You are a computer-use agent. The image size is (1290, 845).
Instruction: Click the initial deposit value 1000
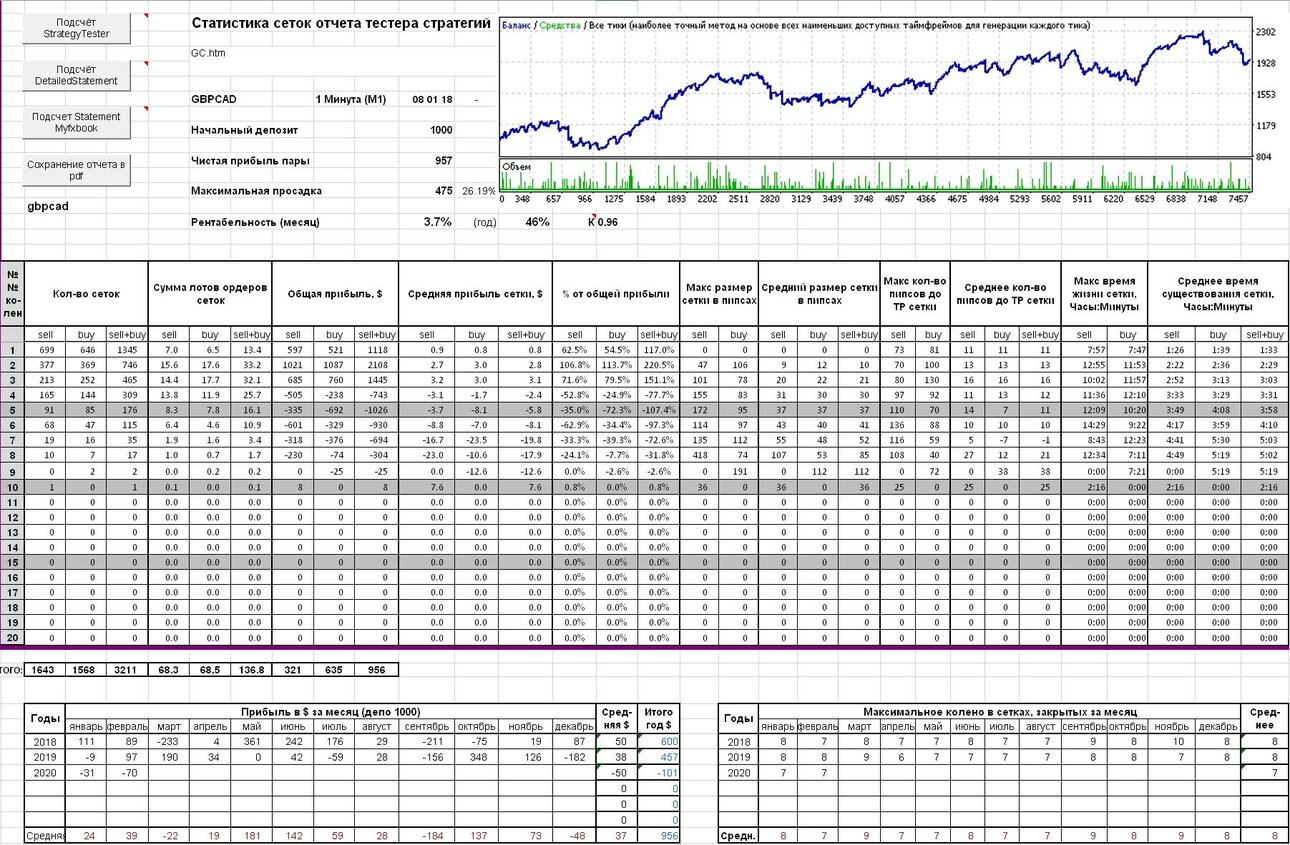click(441, 130)
